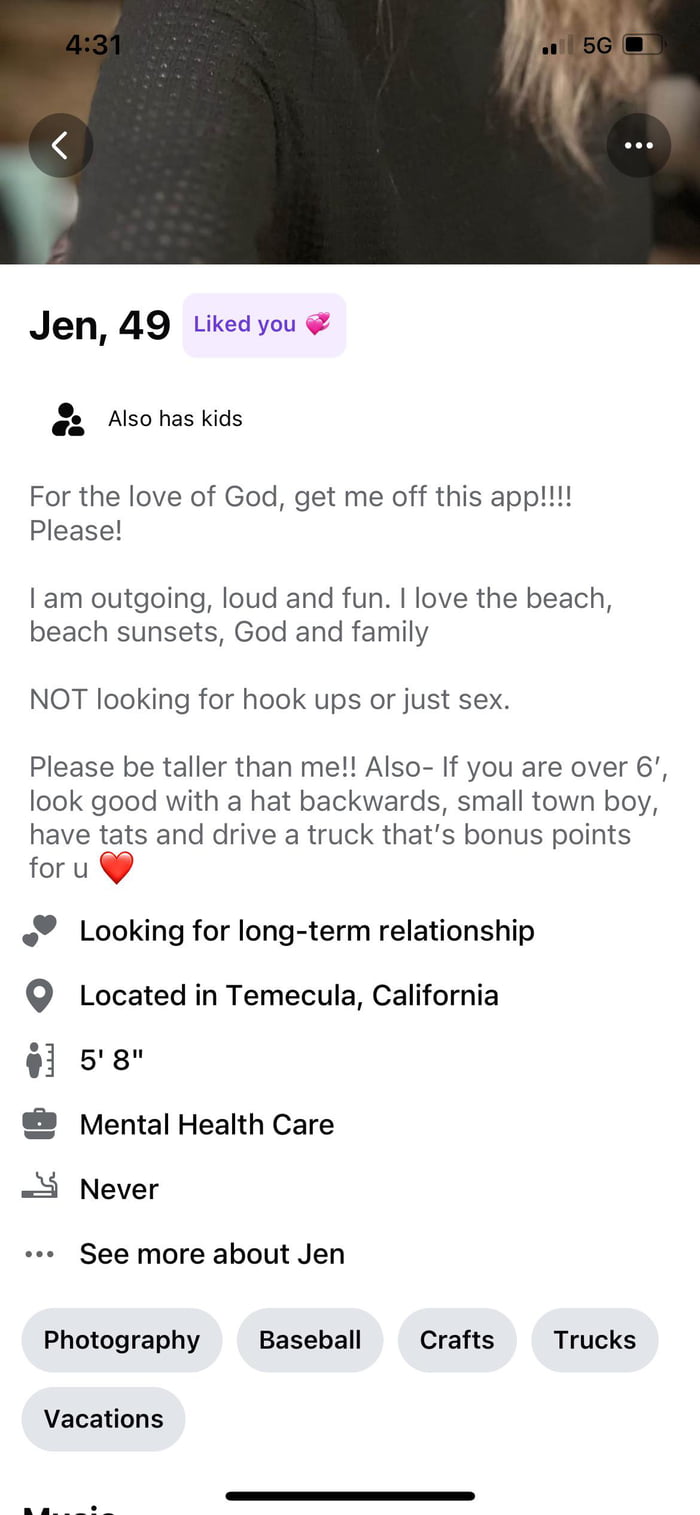Tap the battery icon in status bar
This screenshot has width=700, height=1515.
tap(642, 45)
